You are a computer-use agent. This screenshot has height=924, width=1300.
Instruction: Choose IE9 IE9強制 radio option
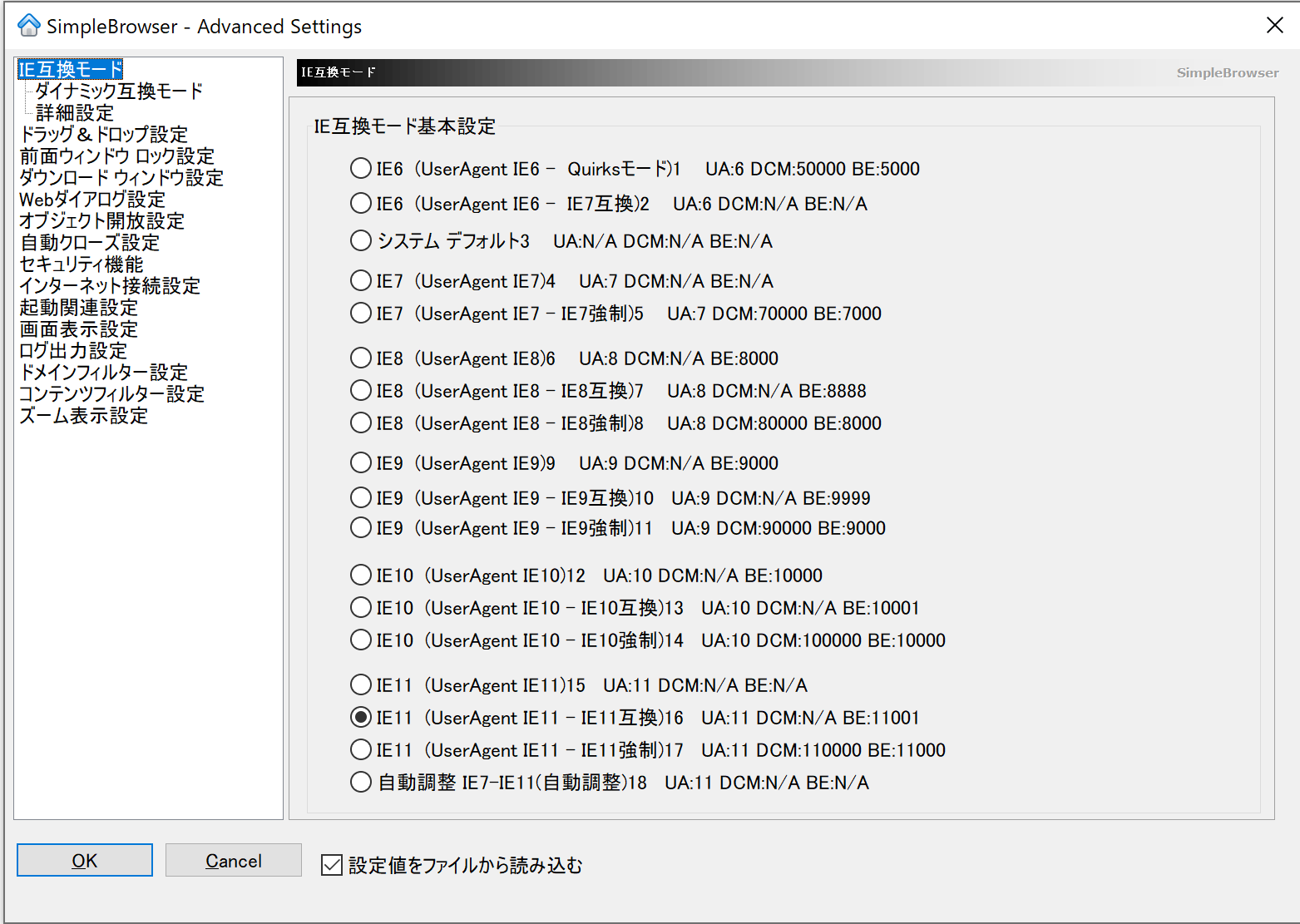(361, 528)
